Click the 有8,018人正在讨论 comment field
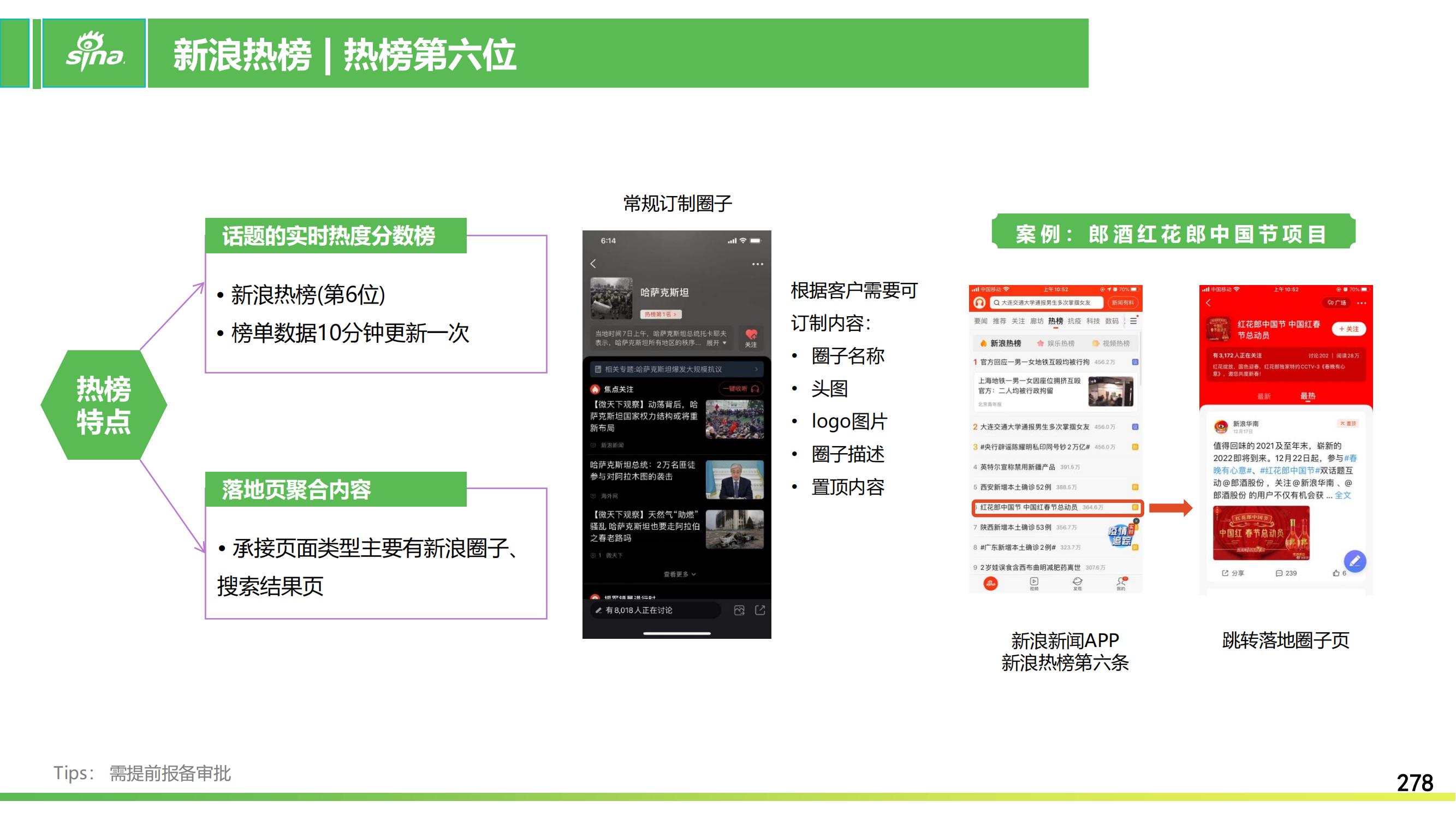Viewport: 1456px width, 819px height. coord(655,610)
